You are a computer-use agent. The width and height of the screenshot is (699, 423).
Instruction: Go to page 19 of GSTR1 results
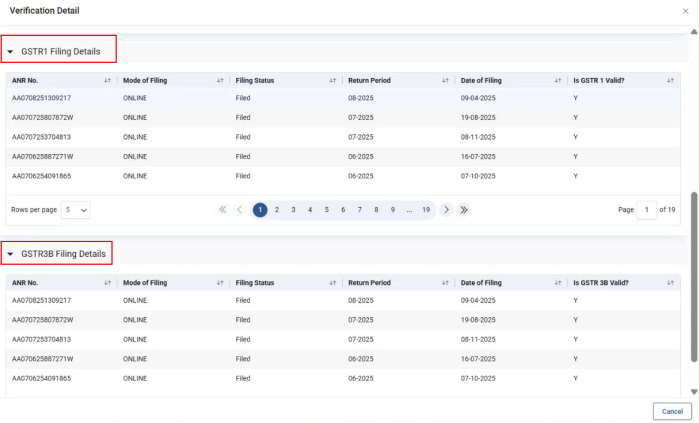coord(426,210)
